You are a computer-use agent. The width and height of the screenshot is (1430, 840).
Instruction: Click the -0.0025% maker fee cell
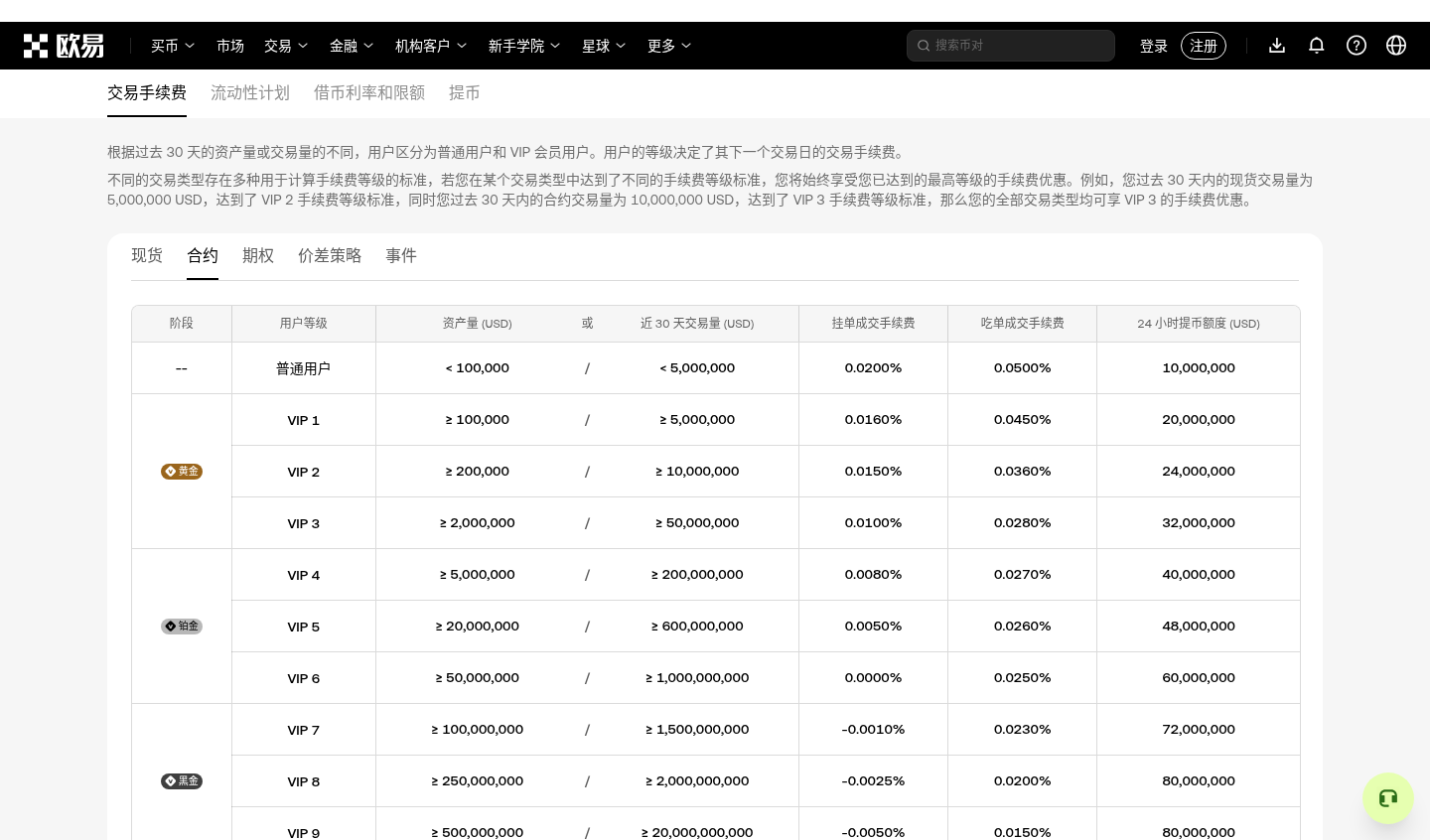pos(874,781)
